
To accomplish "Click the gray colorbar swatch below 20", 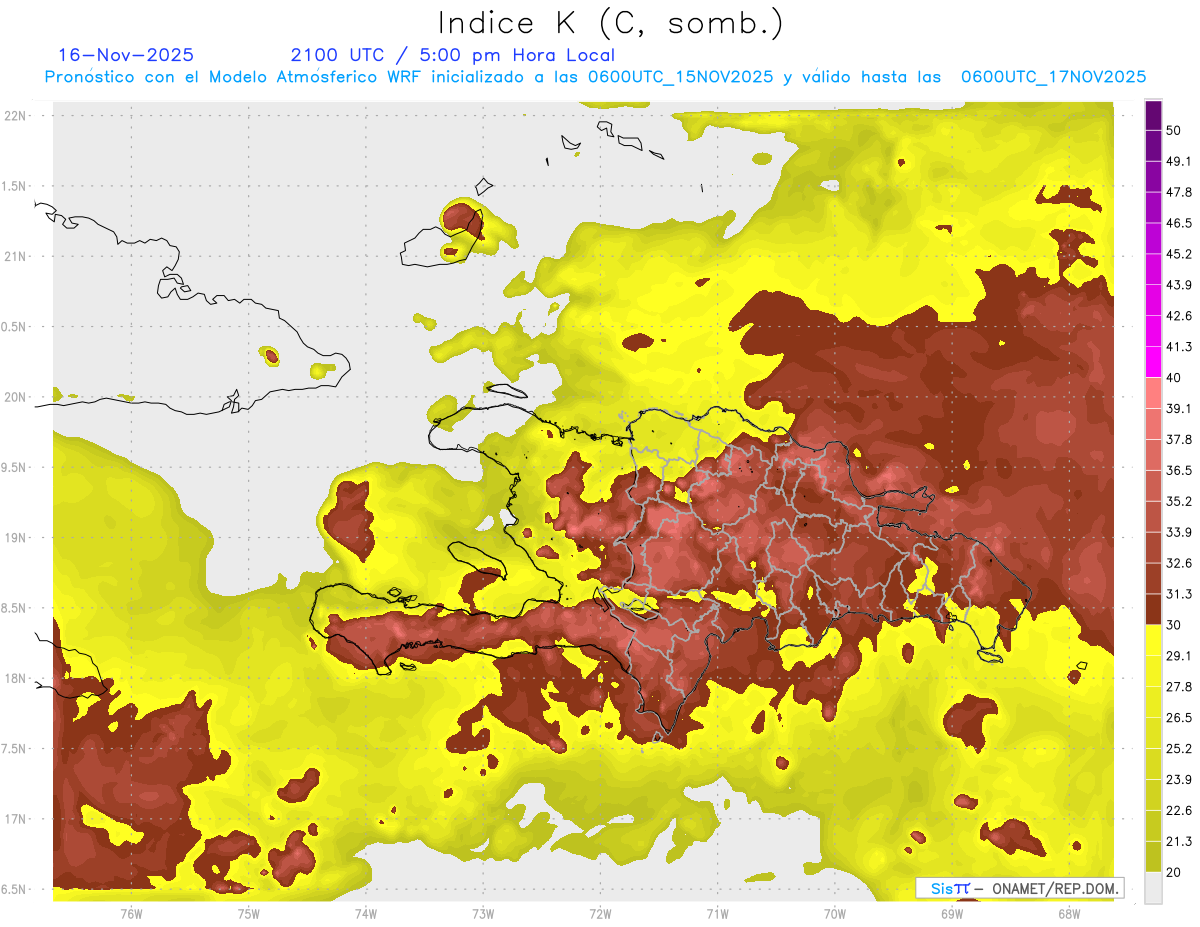I will [x=1153, y=887].
